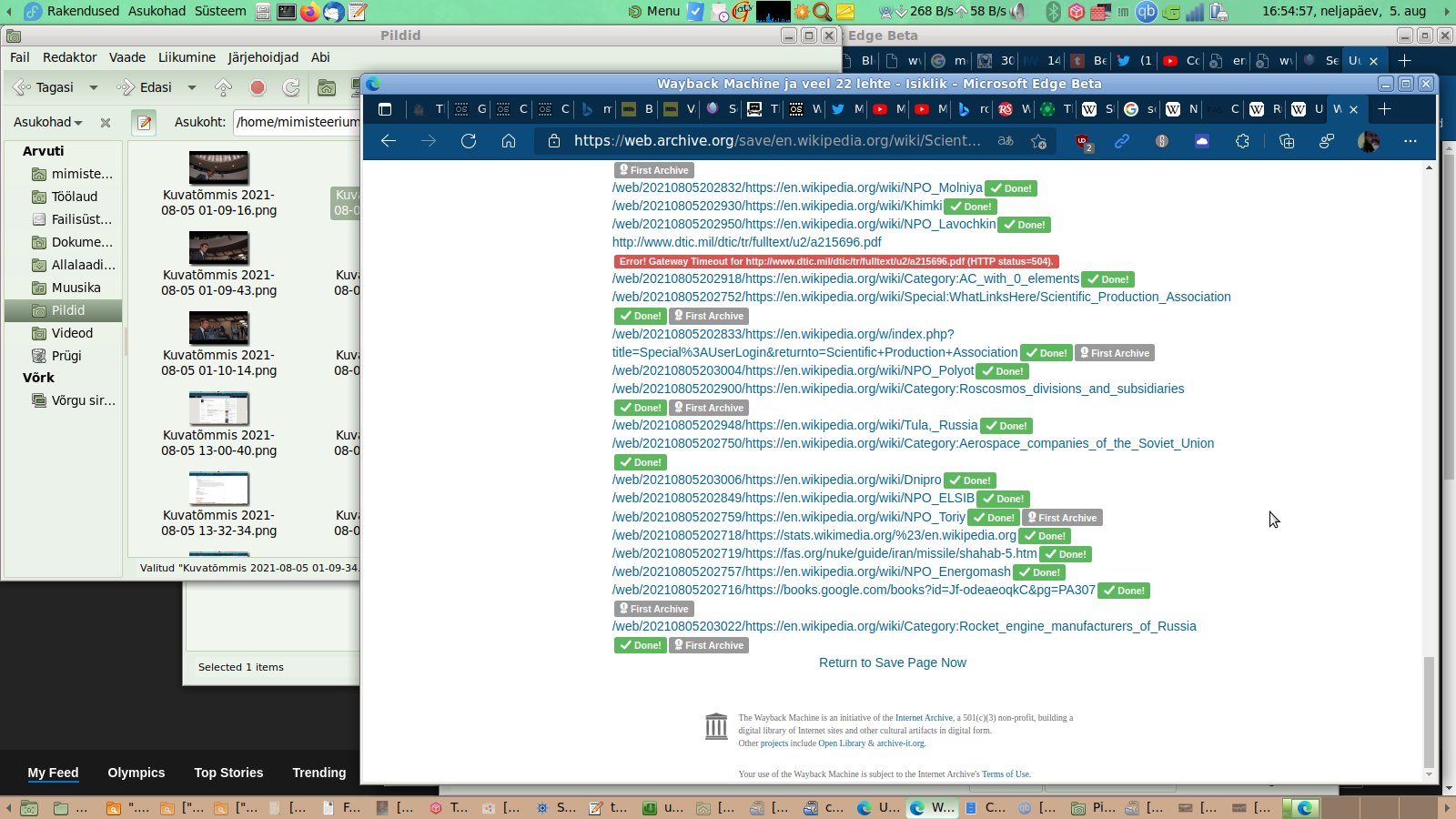Open the archived Dnipro link
This screenshot has width=1456, height=819.
coord(777,480)
